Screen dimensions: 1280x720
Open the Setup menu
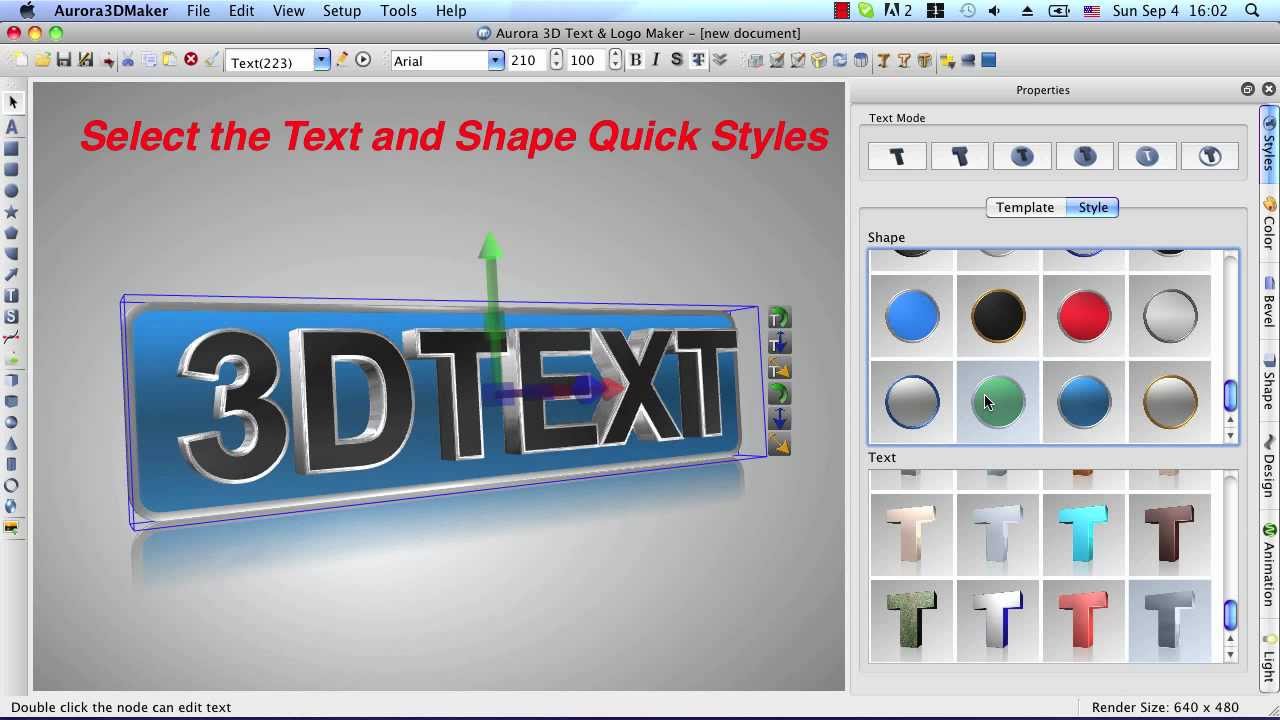pos(341,11)
